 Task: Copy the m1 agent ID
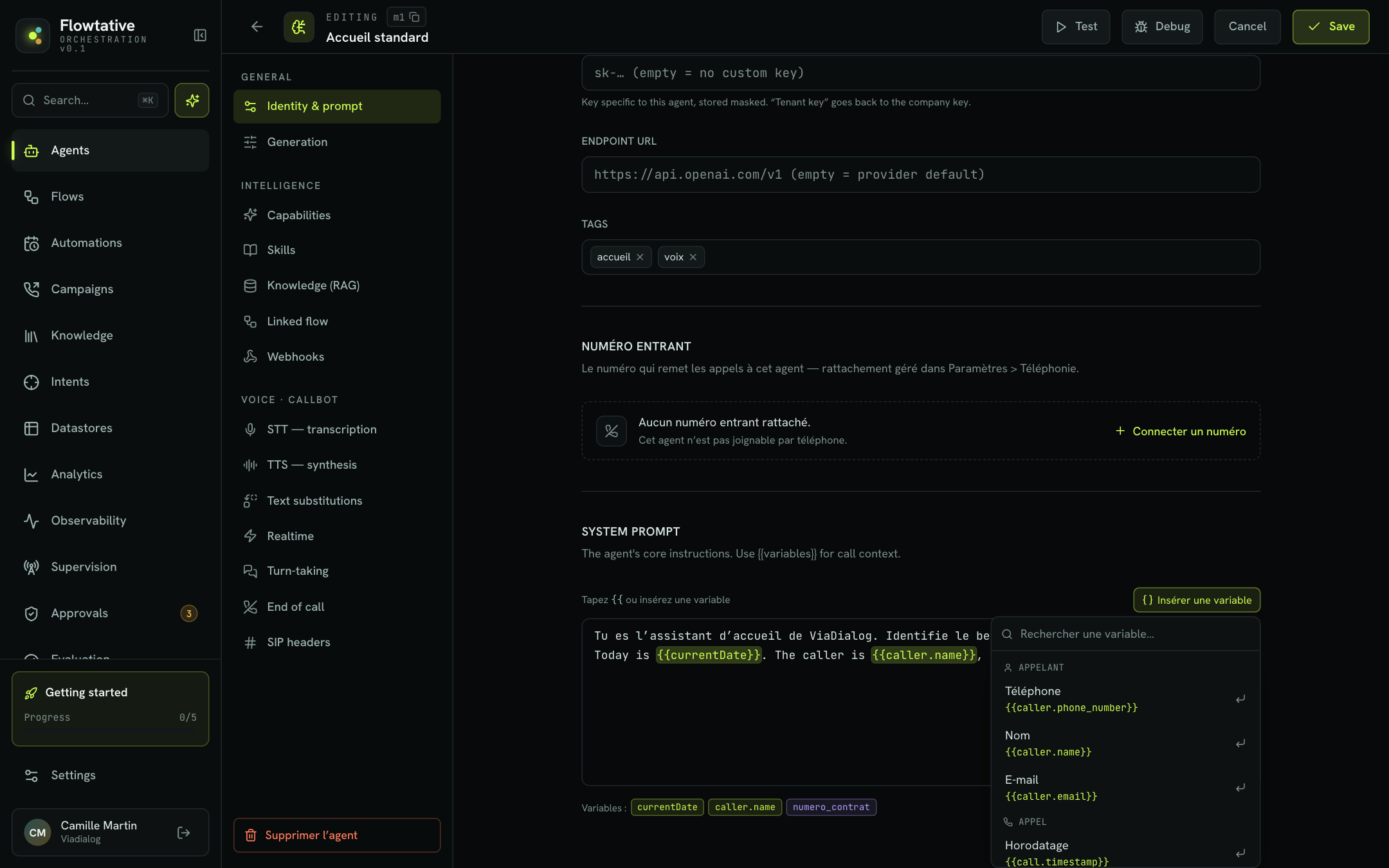pos(415,17)
